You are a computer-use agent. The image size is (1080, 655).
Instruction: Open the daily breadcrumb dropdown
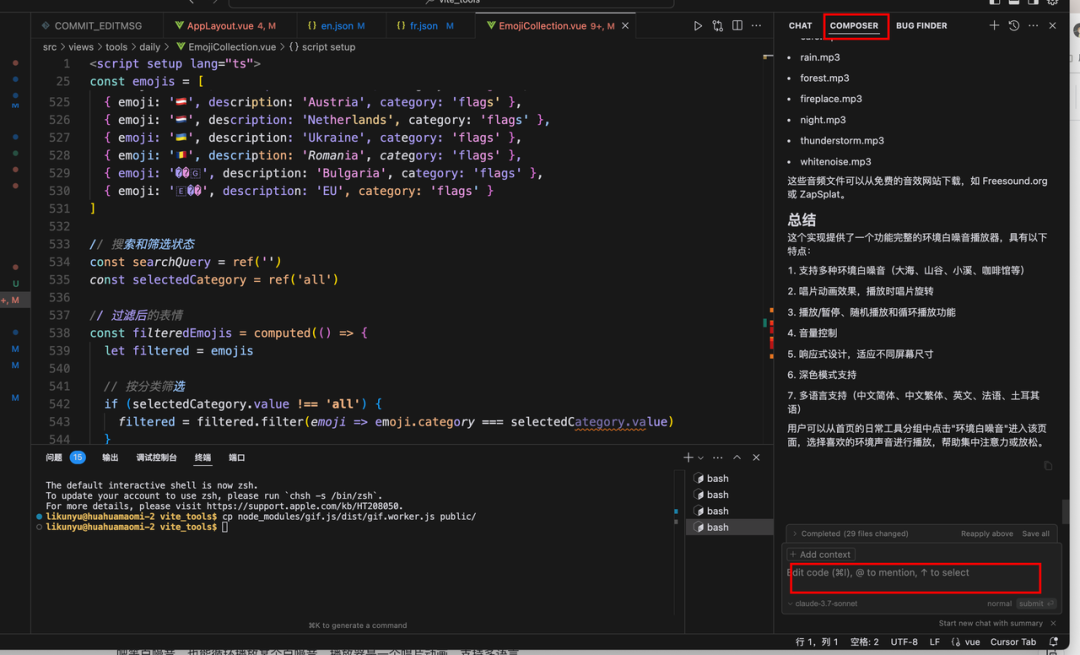[x=149, y=47]
